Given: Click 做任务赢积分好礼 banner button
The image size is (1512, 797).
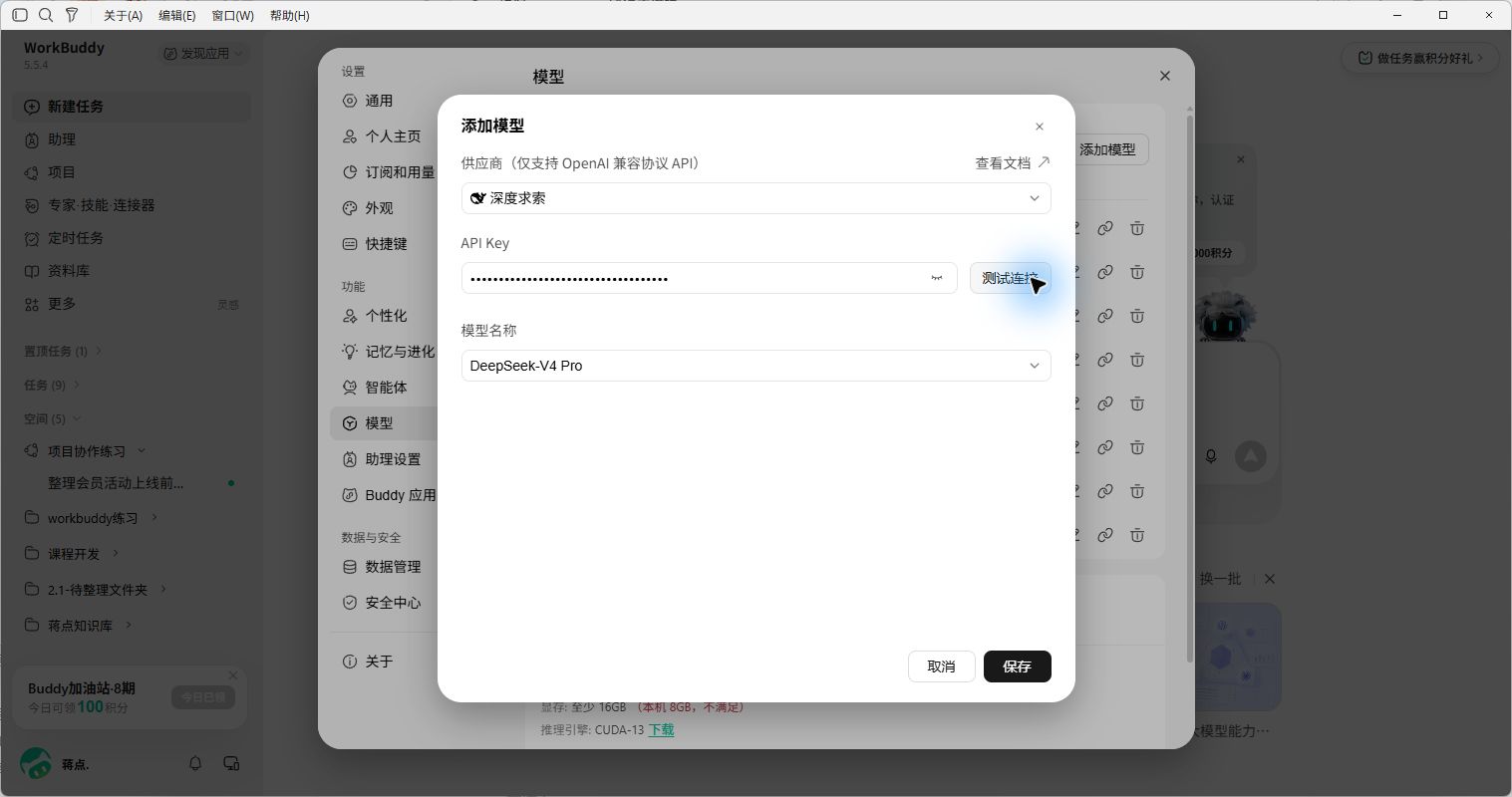Looking at the screenshot, I should click(1419, 58).
